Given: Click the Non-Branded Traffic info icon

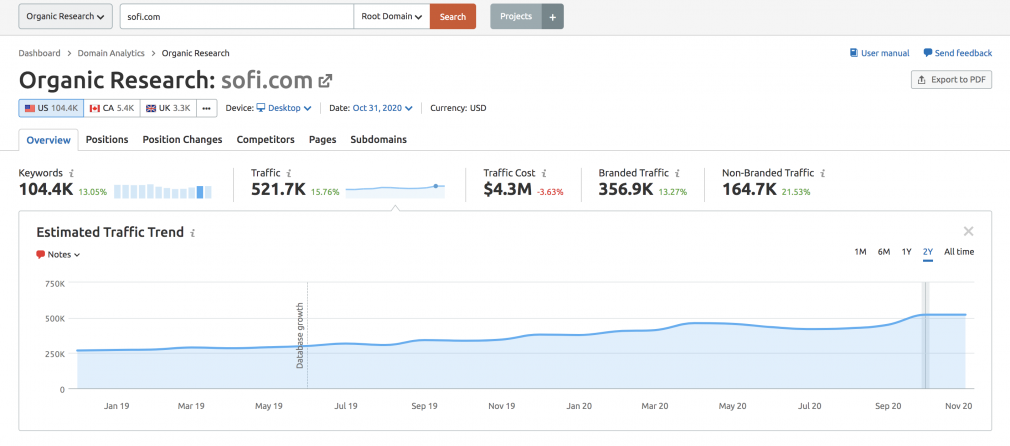Looking at the screenshot, I should [x=823, y=173].
